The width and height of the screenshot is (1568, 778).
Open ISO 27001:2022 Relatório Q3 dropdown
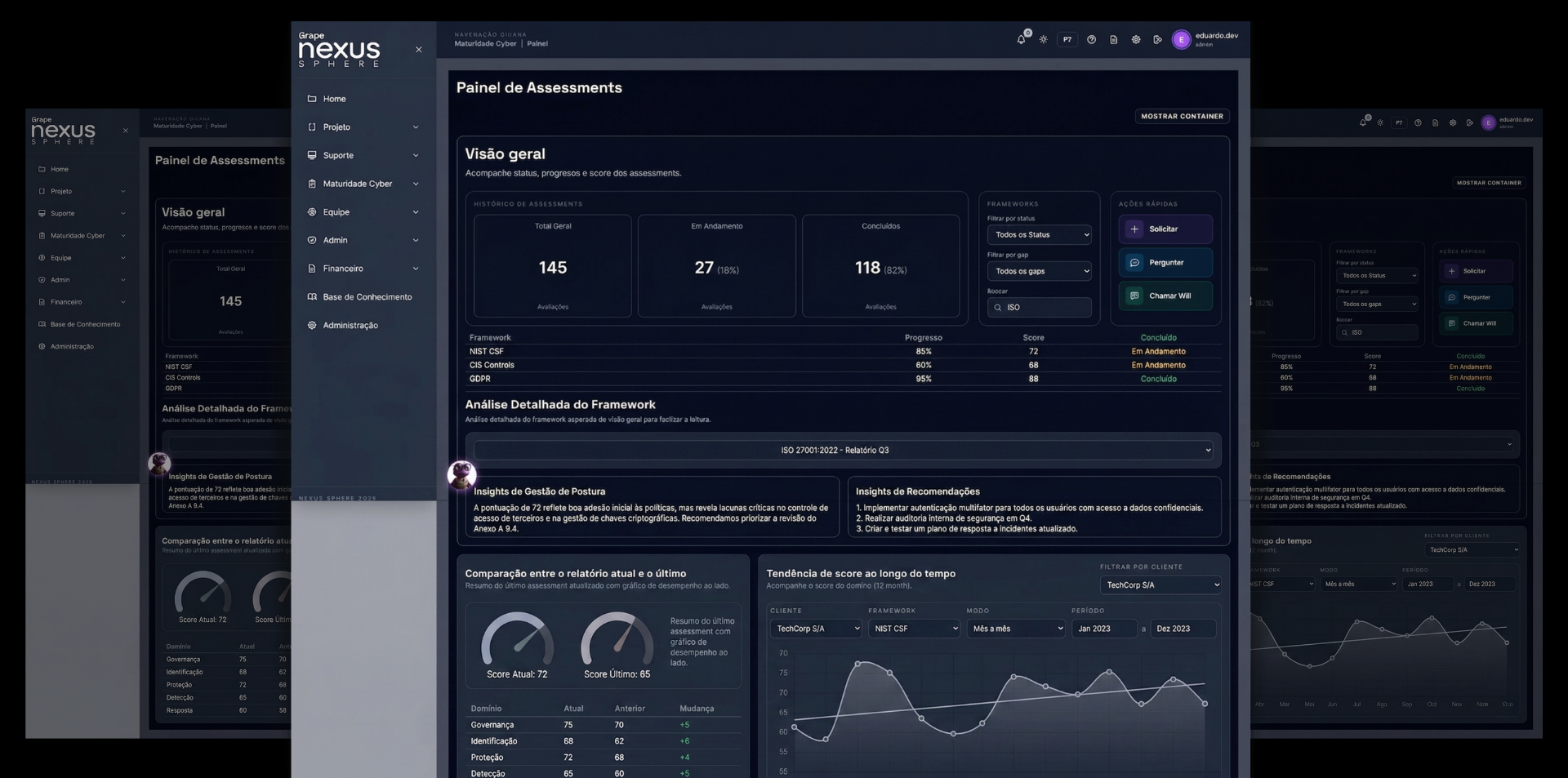(x=843, y=451)
